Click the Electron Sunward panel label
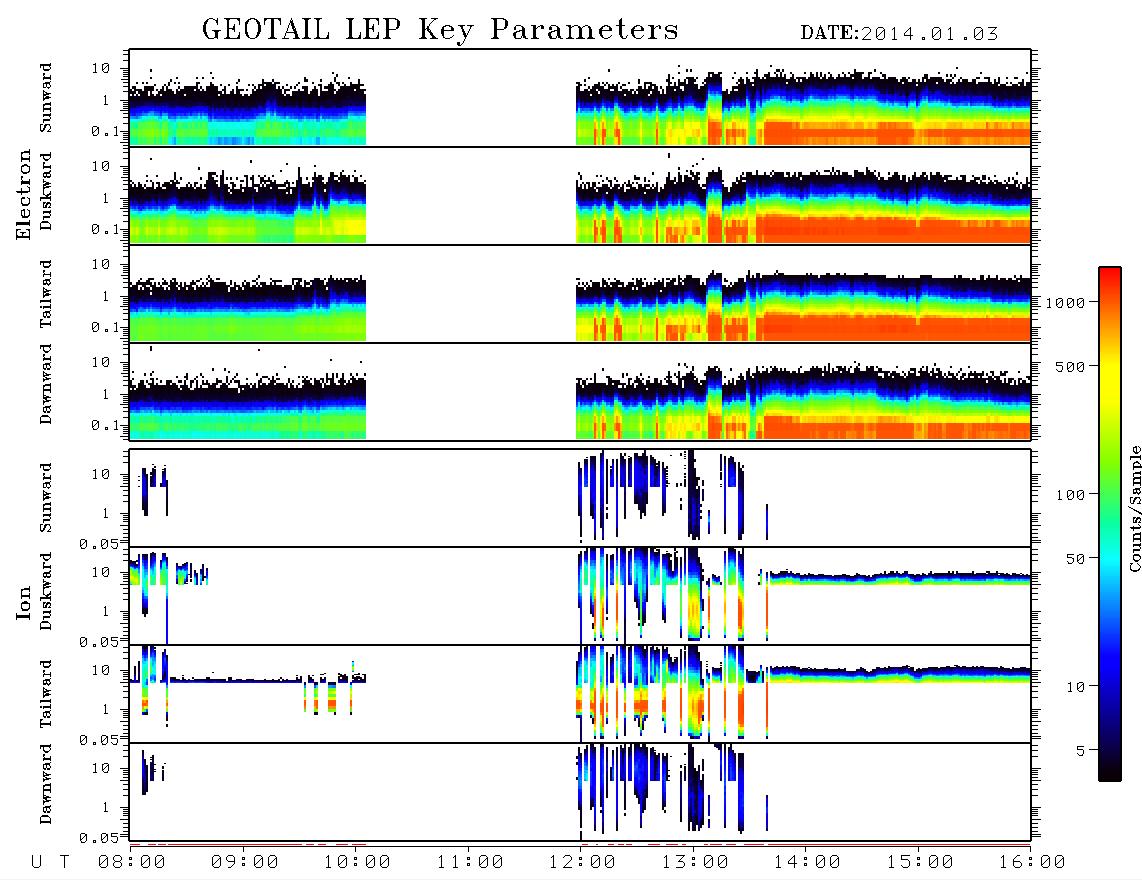 pyautogui.click(x=46, y=98)
